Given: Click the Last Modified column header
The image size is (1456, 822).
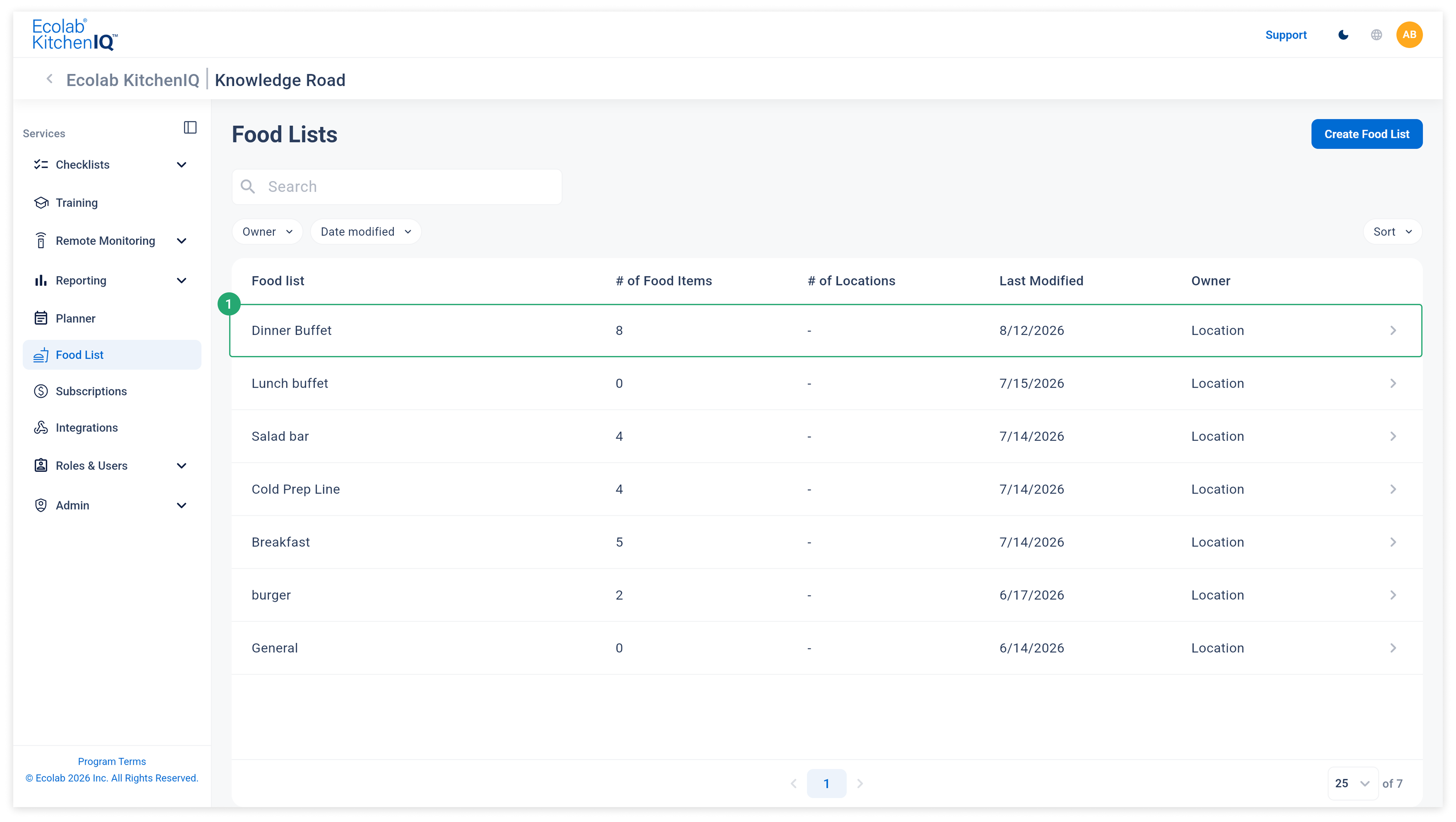Looking at the screenshot, I should [1041, 281].
